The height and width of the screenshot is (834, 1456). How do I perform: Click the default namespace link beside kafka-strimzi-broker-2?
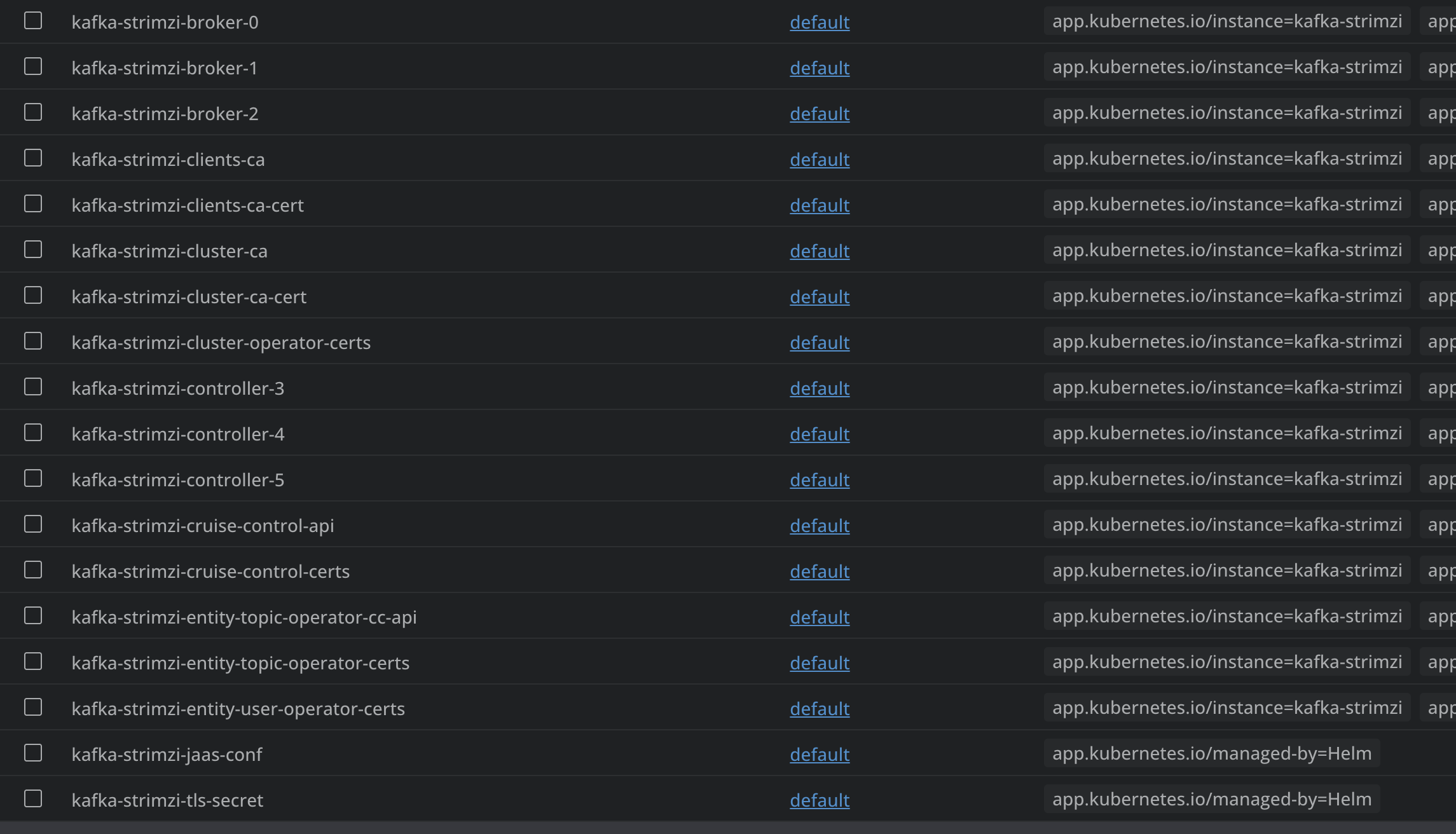click(820, 114)
